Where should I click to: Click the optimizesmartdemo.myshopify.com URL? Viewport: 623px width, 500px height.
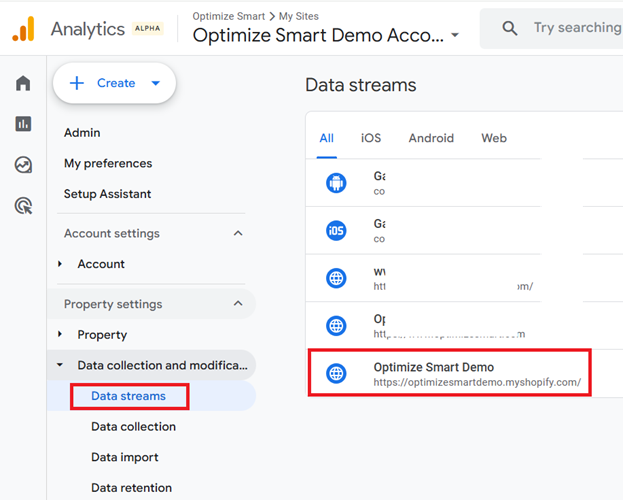point(477,382)
